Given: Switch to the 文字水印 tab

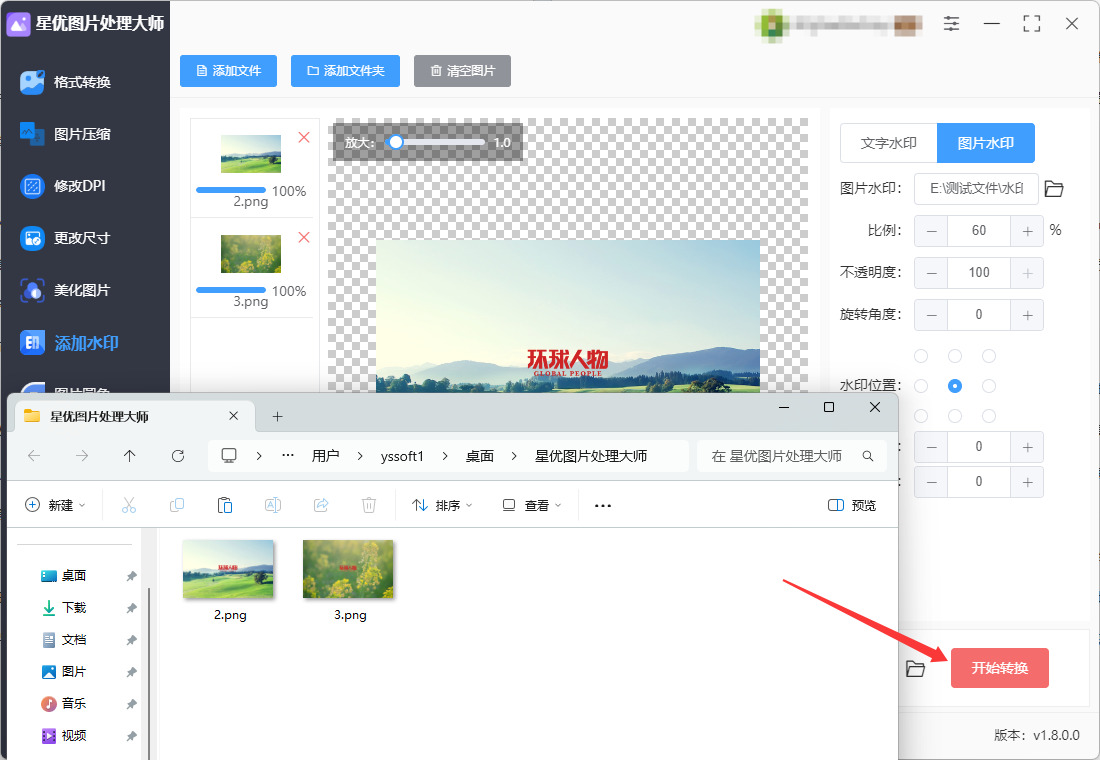Looking at the screenshot, I should (889, 143).
